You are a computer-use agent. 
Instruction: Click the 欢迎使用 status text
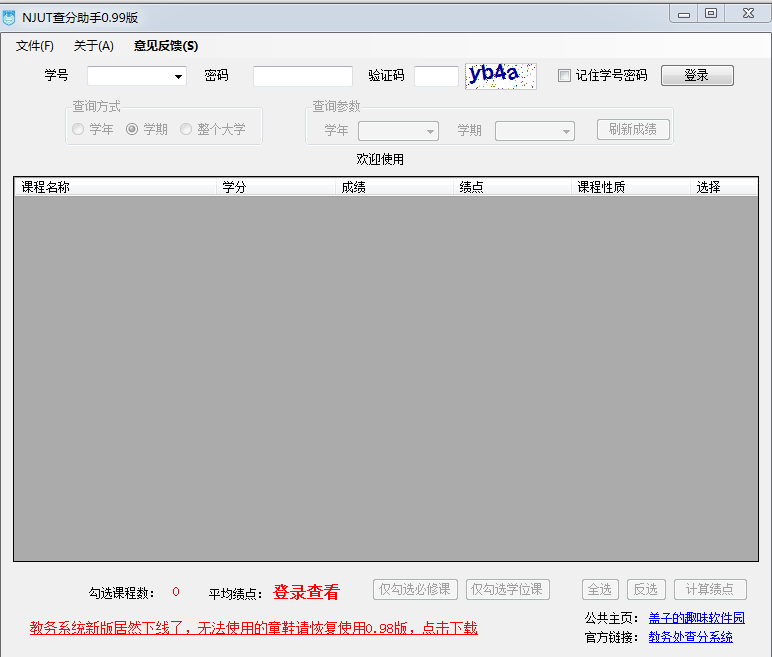pos(380,159)
